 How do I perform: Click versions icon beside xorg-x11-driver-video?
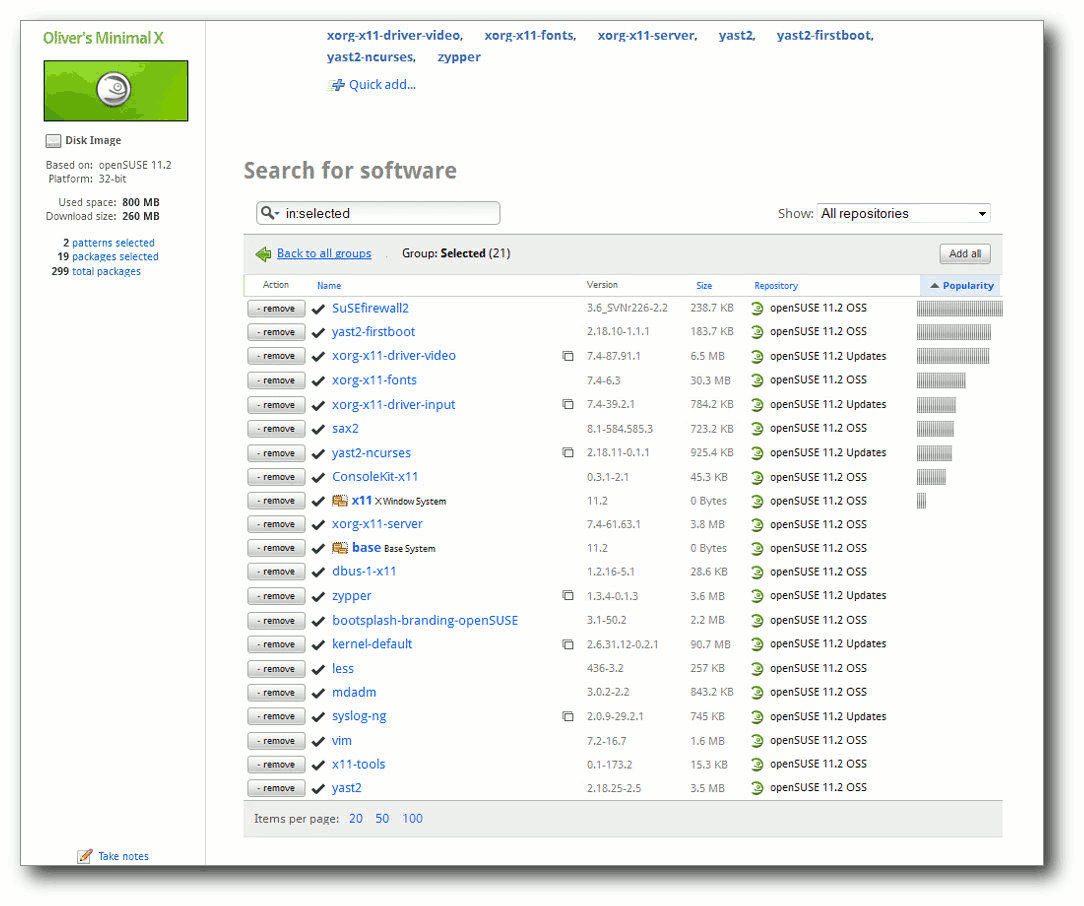click(x=568, y=357)
